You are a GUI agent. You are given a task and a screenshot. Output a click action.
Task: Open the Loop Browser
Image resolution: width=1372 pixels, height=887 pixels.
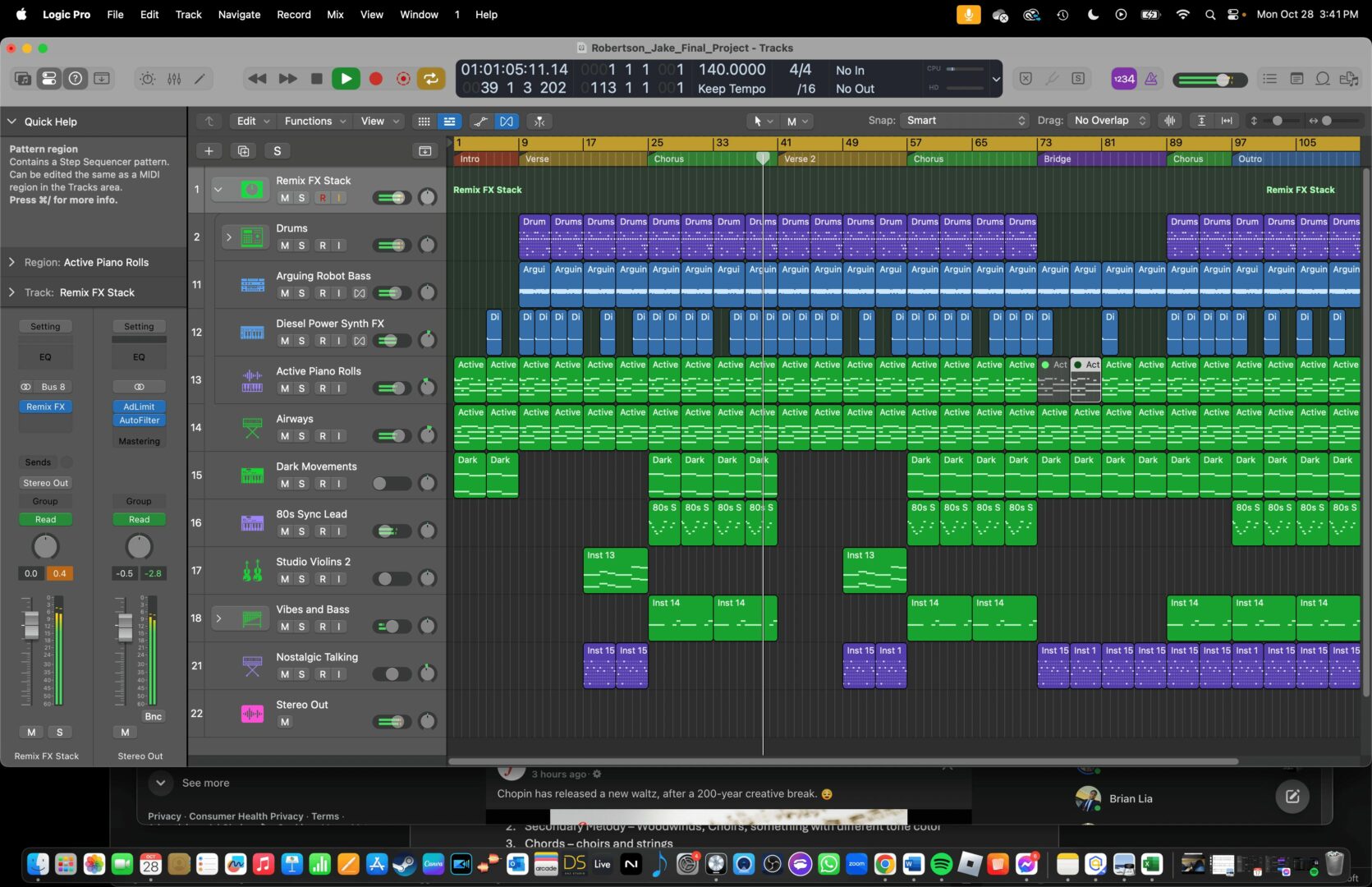click(1323, 79)
